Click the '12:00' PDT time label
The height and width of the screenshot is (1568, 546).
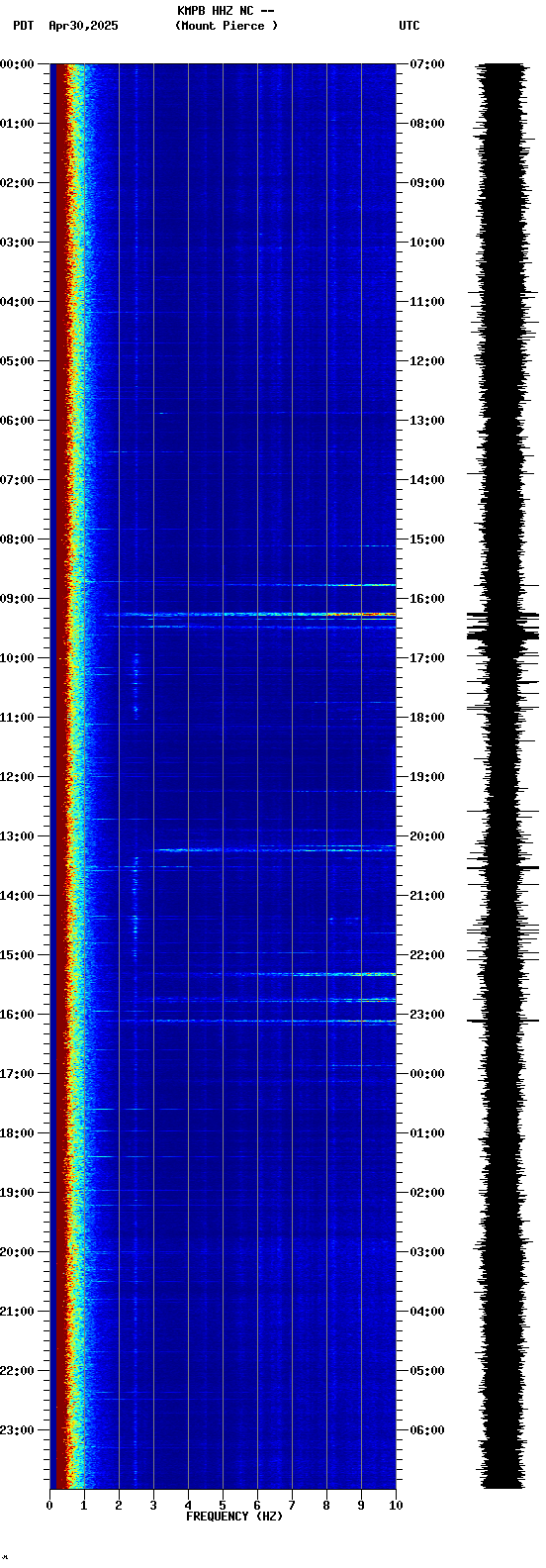[17, 777]
